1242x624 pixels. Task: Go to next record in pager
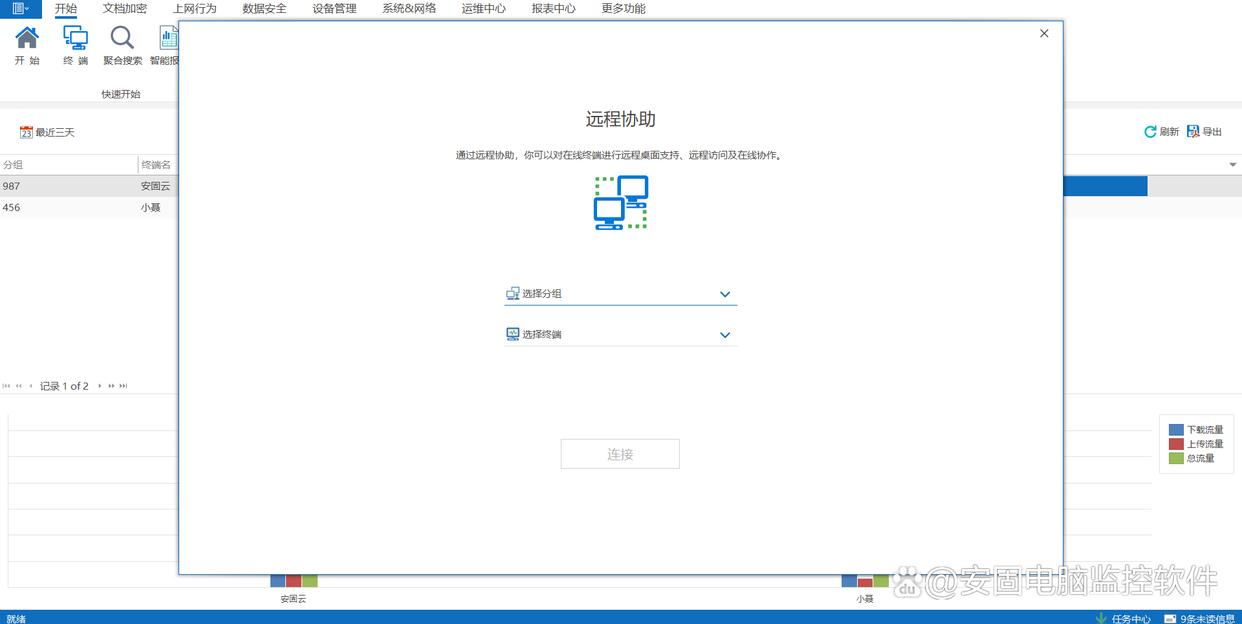coord(99,386)
